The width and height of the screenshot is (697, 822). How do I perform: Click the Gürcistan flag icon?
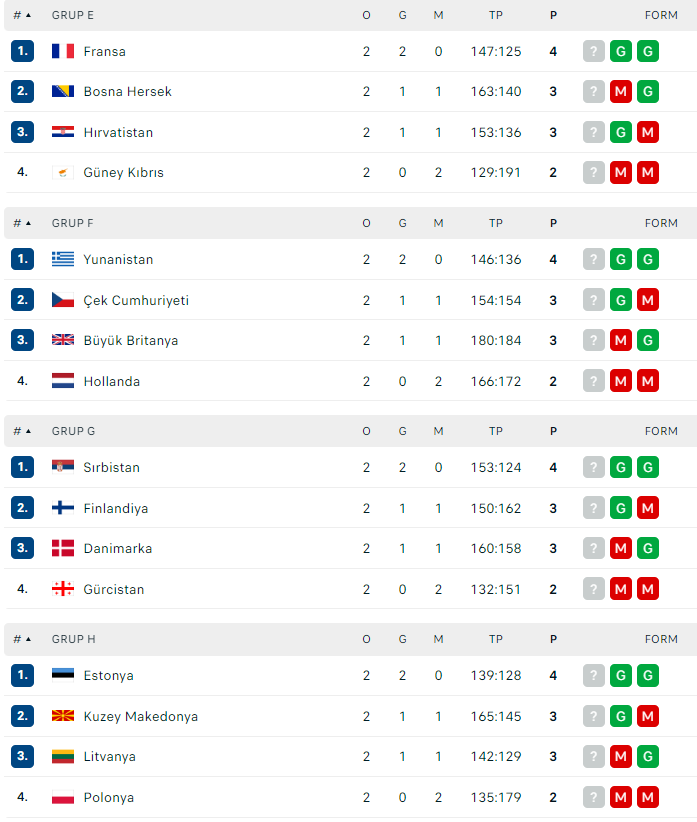63,589
